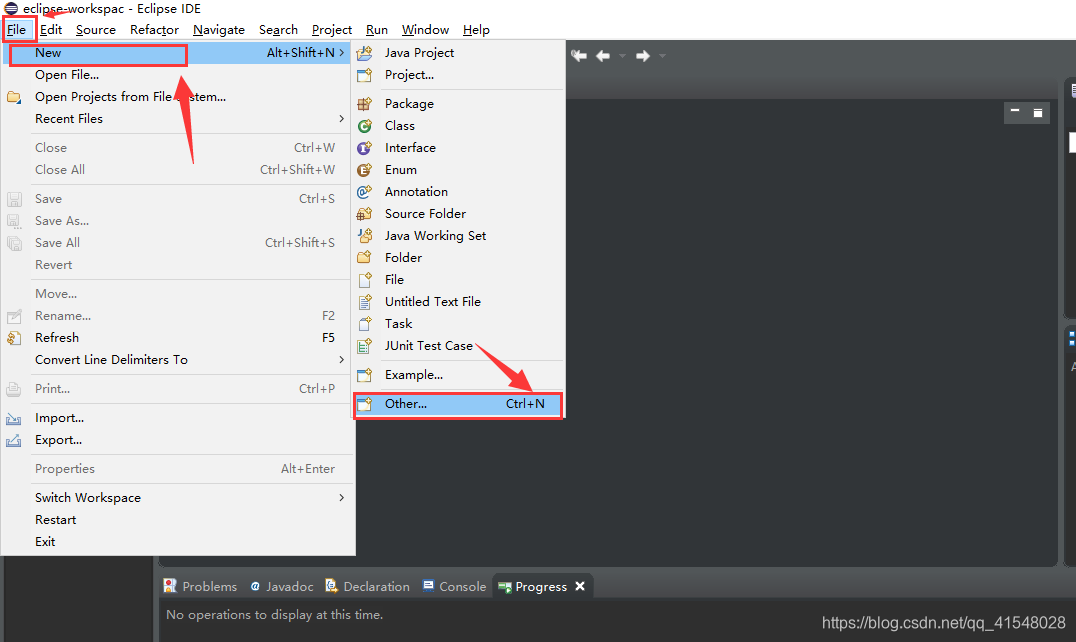
Task: Open the Window menu
Action: (425, 29)
